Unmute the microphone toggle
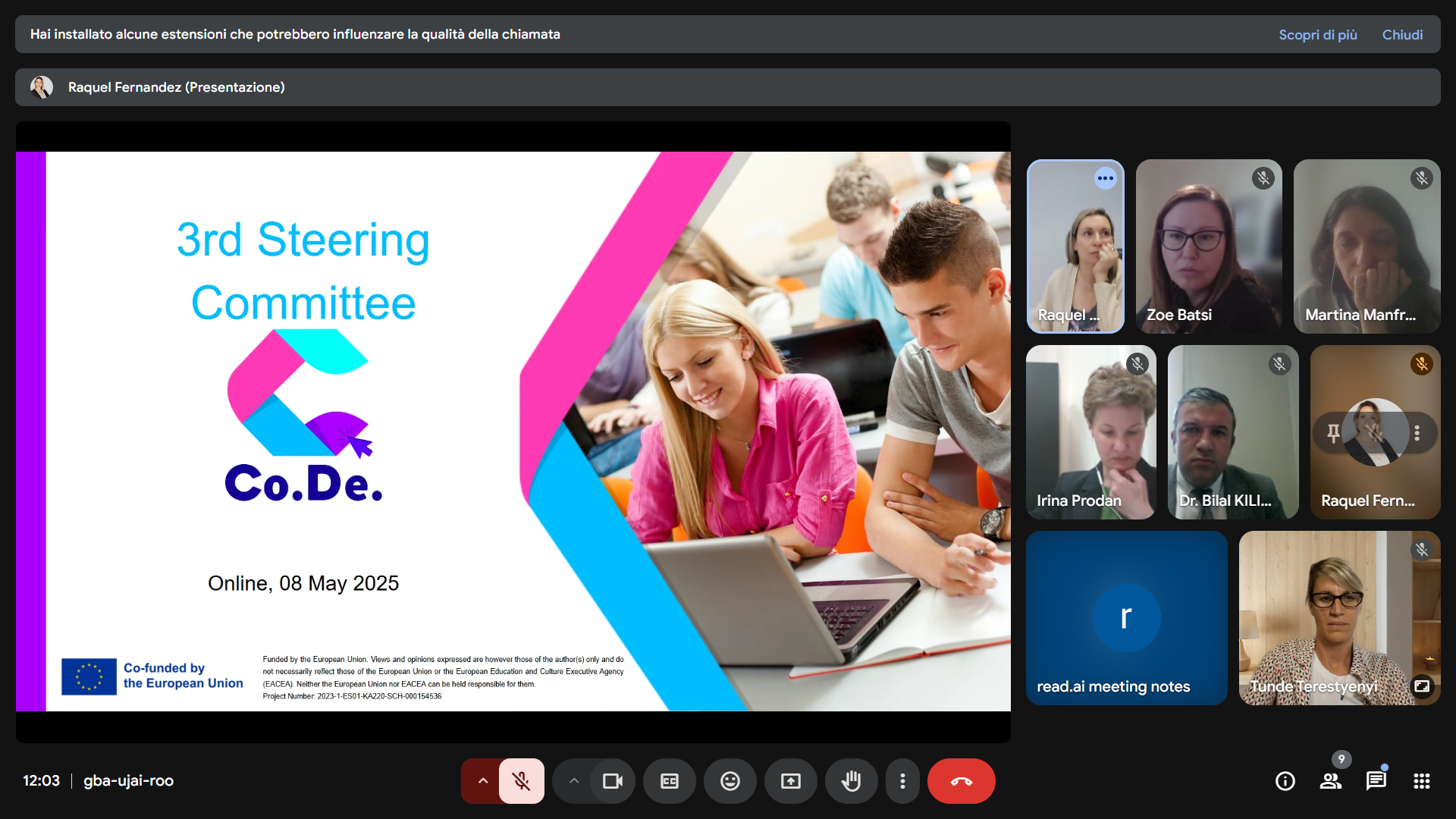 point(521,781)
